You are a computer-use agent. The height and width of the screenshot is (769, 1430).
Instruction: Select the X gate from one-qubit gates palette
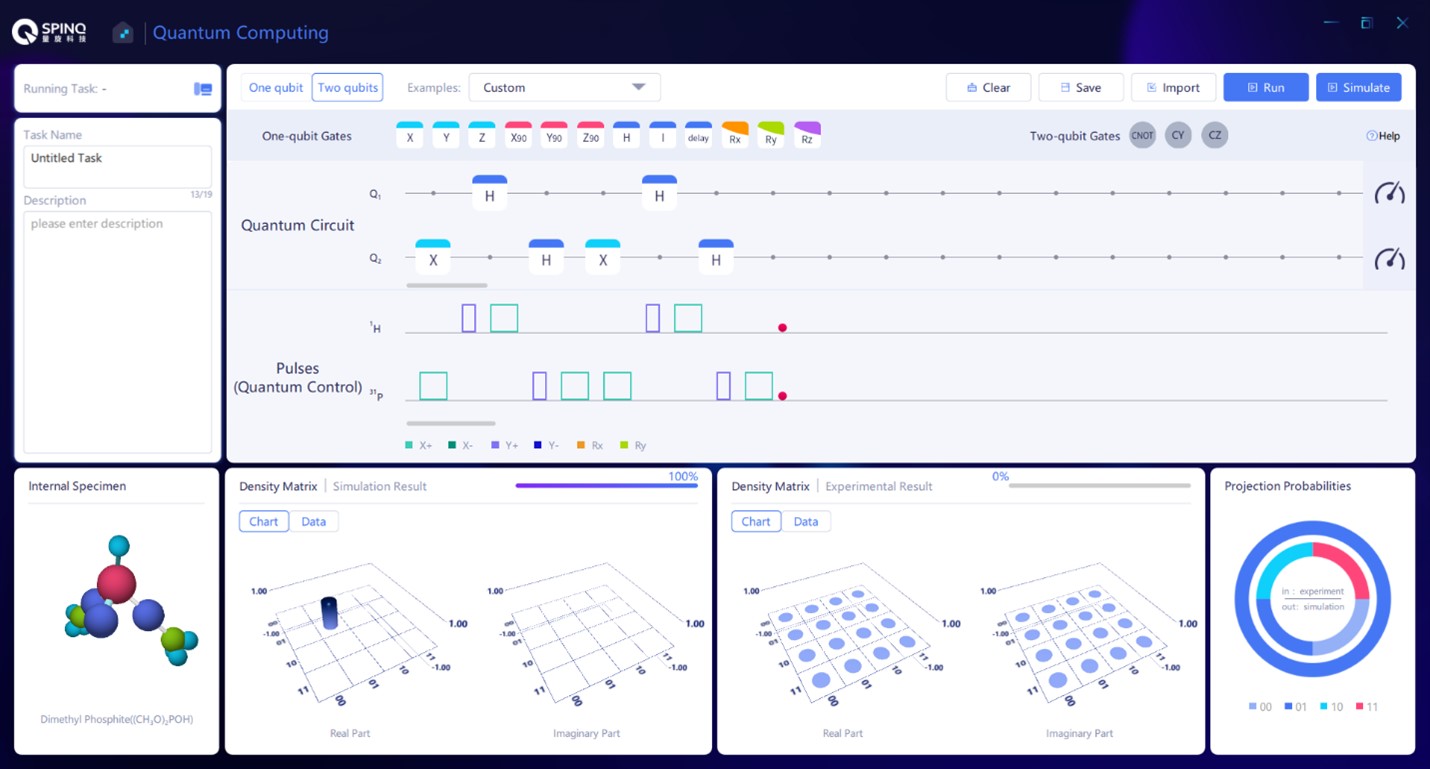[x=410, y=135]
